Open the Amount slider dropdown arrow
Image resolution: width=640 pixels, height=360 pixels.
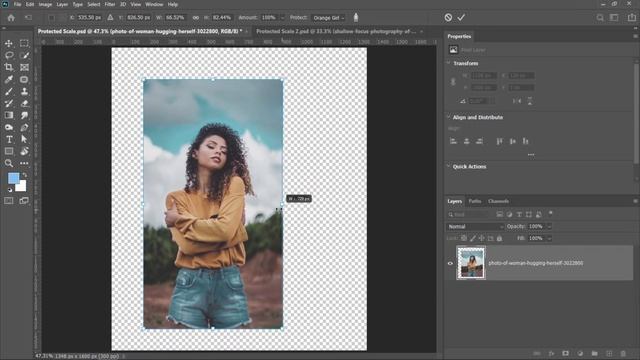pyautogui.click(x=282, y=18)
